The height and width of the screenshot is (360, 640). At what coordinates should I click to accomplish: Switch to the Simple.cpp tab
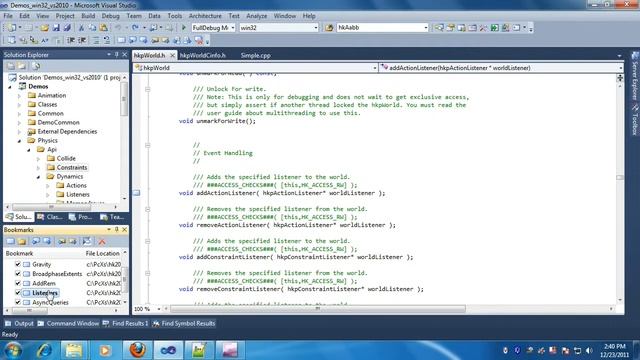click(256, 56)
